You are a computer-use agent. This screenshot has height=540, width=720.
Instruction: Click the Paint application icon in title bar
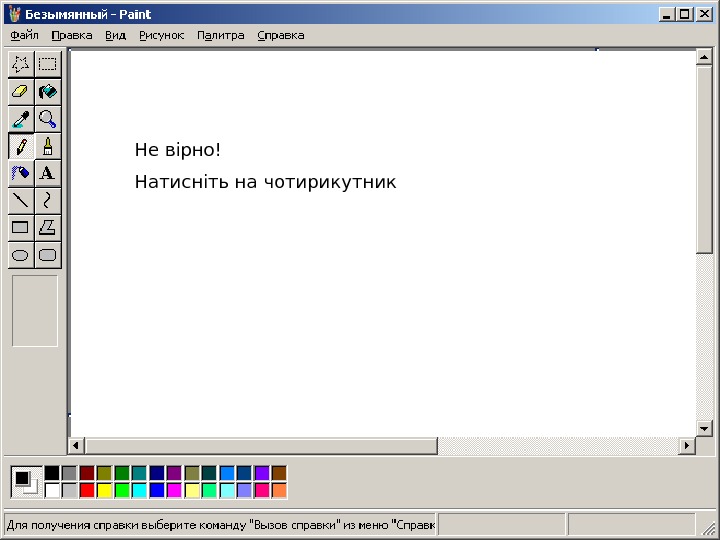tap(14, 14)
